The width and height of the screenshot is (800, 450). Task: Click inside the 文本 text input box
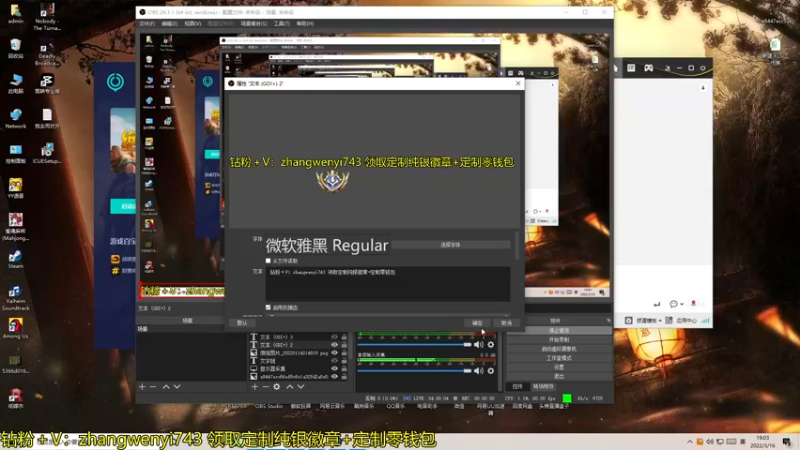click(x=388, y=284)
